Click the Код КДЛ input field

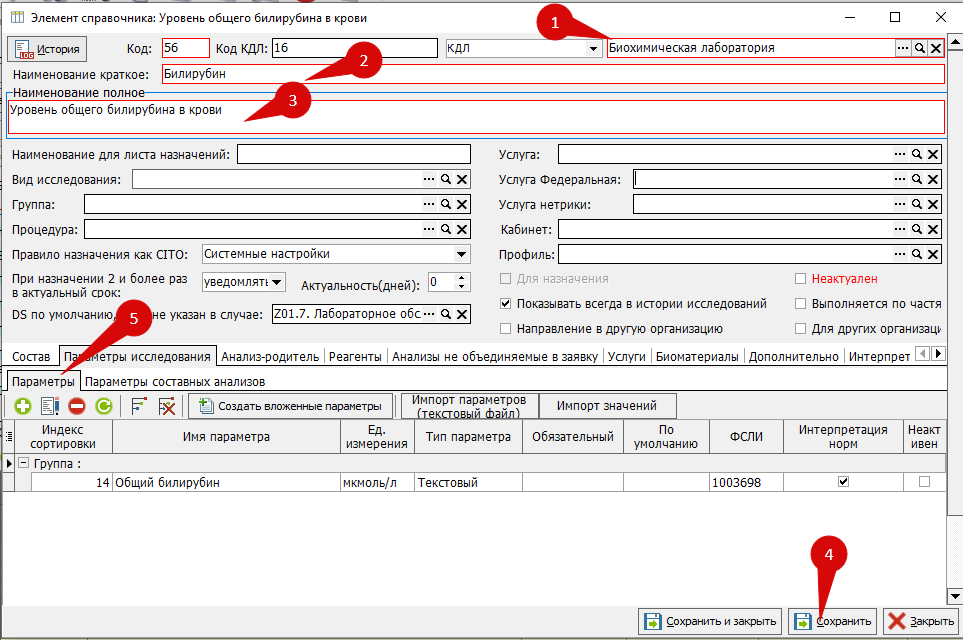354,48
